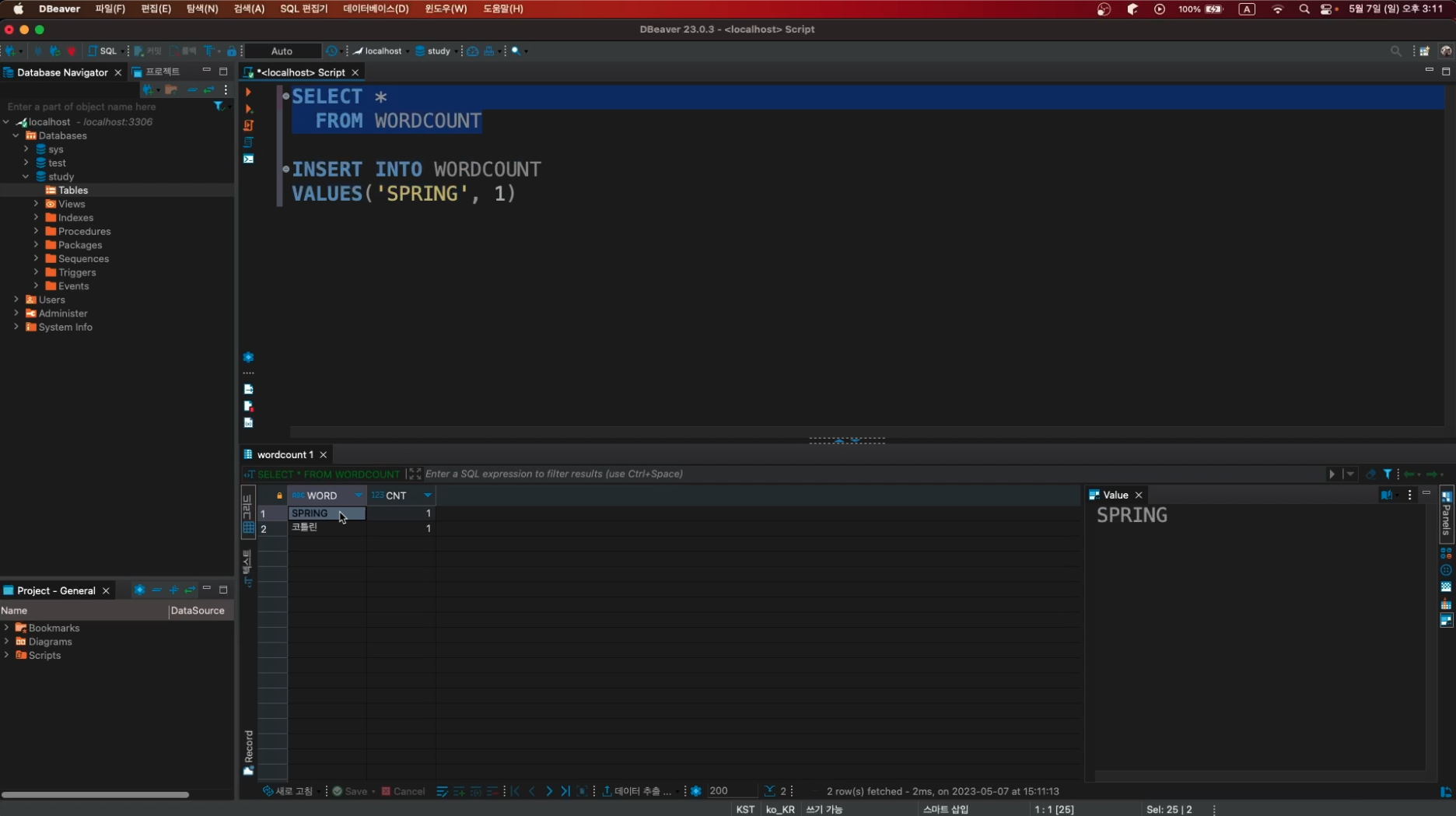The width and height of the screenshot is (1456, 816).
Task: Click 새로 고침 refresh button
Action: (x=288, y=791)
